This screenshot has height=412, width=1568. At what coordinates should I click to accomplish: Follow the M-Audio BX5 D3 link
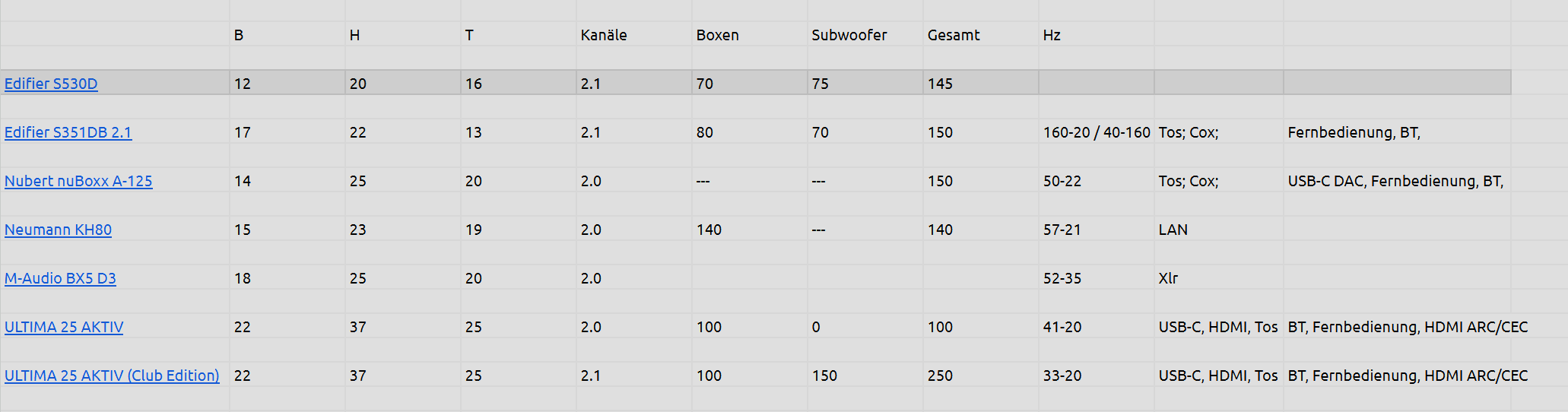pos(60,278)
